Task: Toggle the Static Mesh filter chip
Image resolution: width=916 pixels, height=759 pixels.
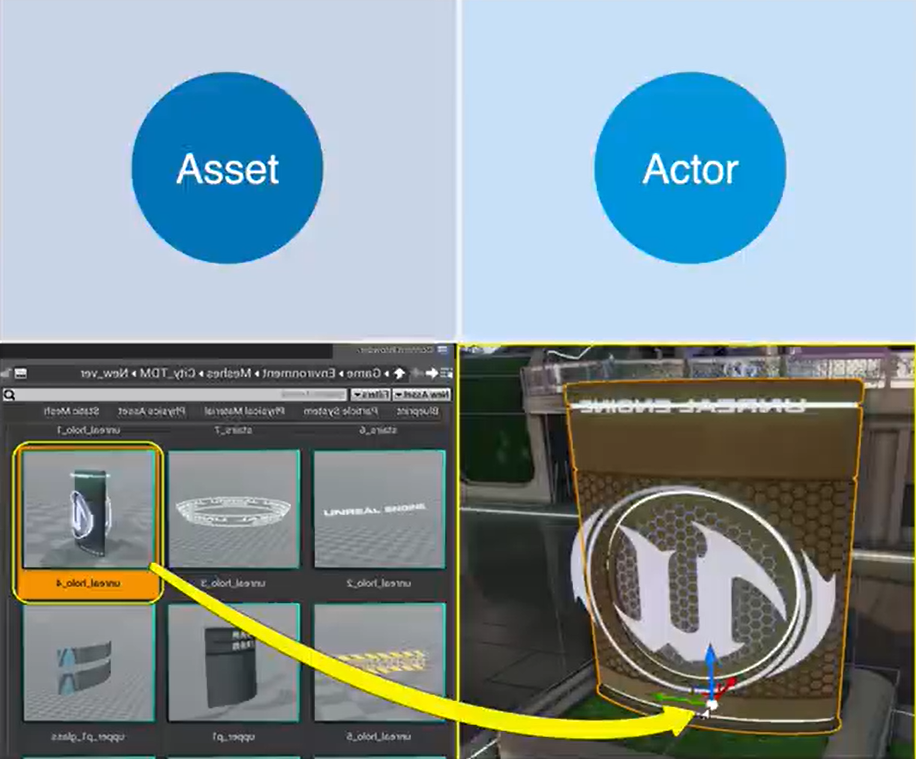Action: 71,411
